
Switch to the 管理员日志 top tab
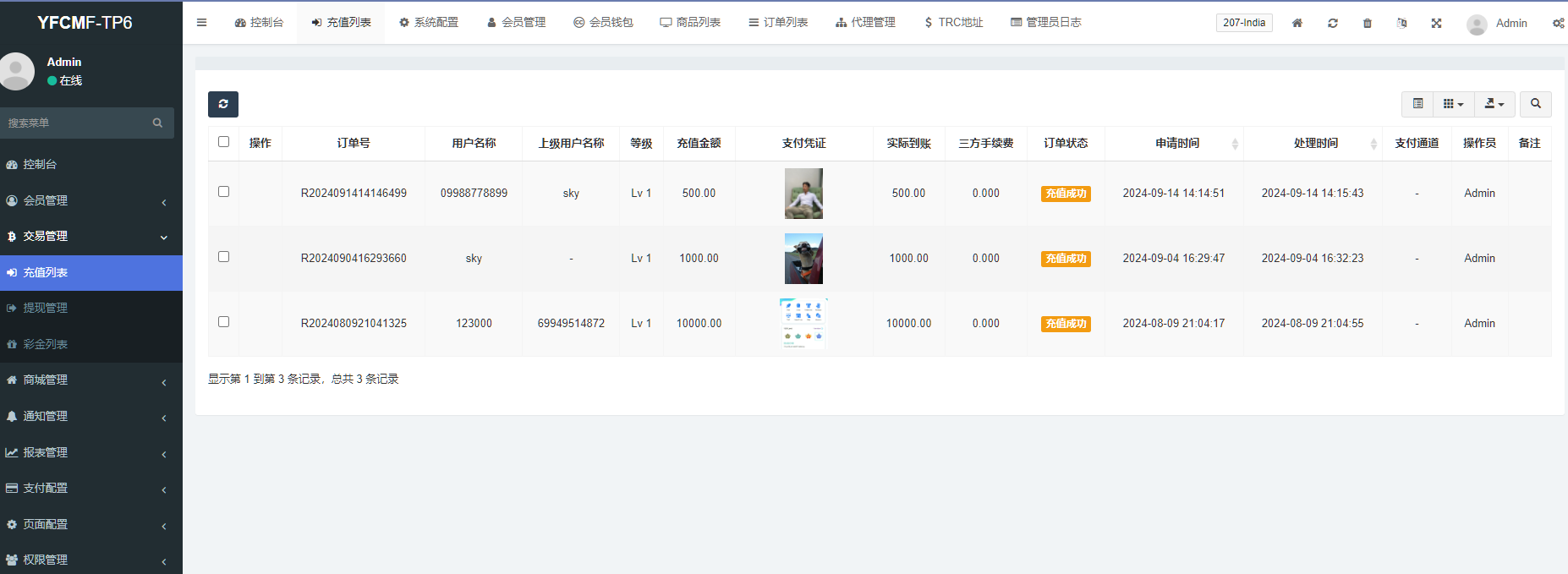tap(1046, 23)
